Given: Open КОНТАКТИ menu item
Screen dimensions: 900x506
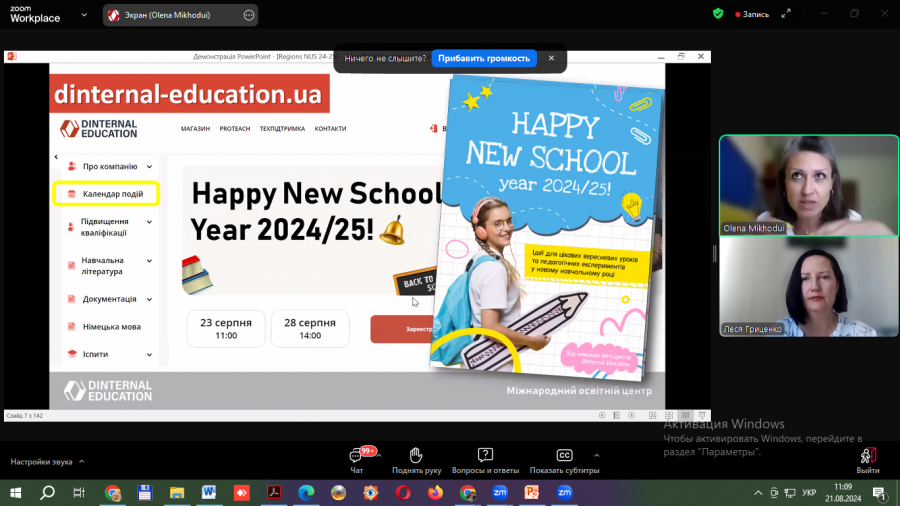Looking at the screenshot, I should [330, 129].
